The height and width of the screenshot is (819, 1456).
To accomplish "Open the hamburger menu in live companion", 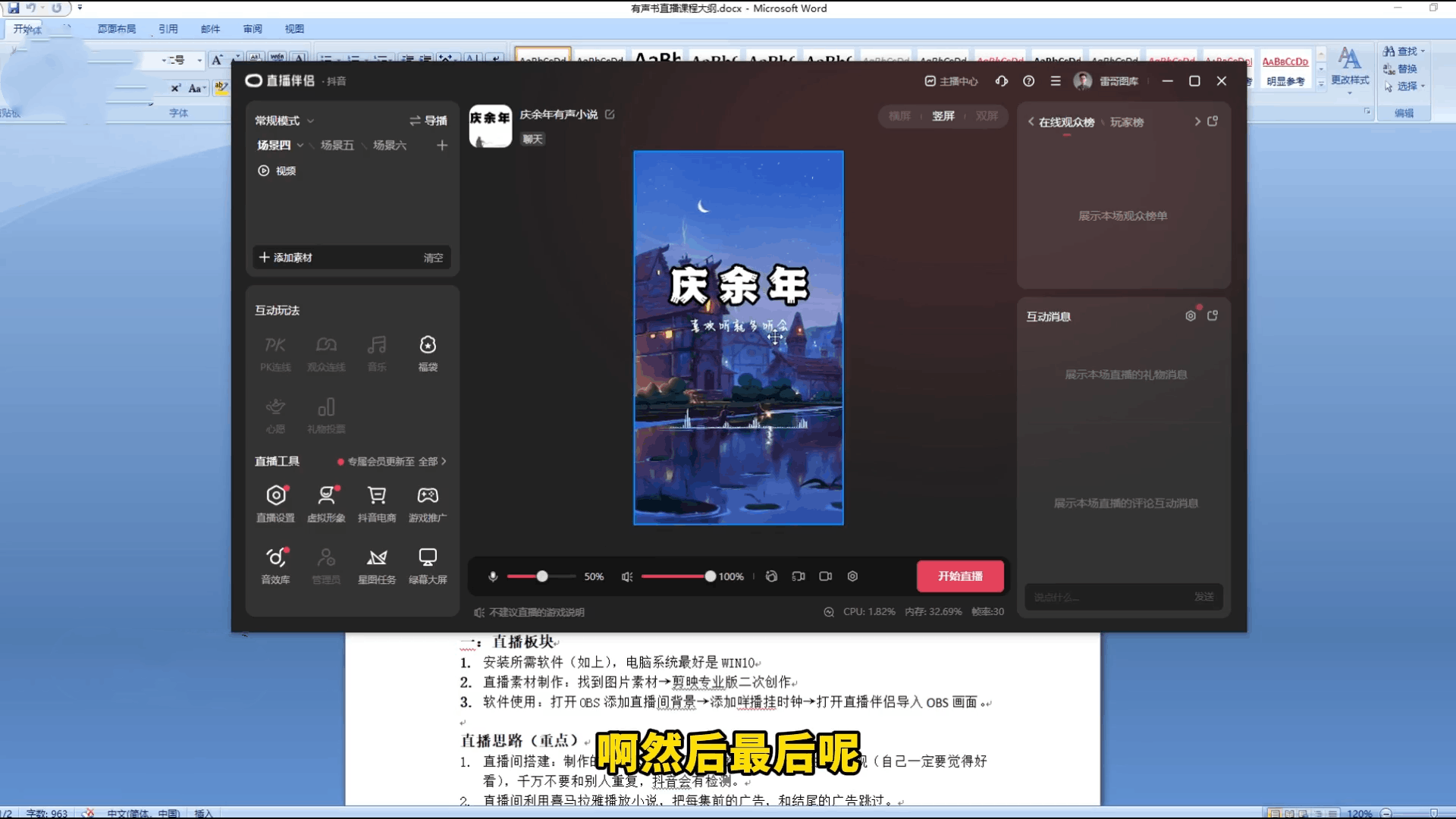I will point(1055,81).
